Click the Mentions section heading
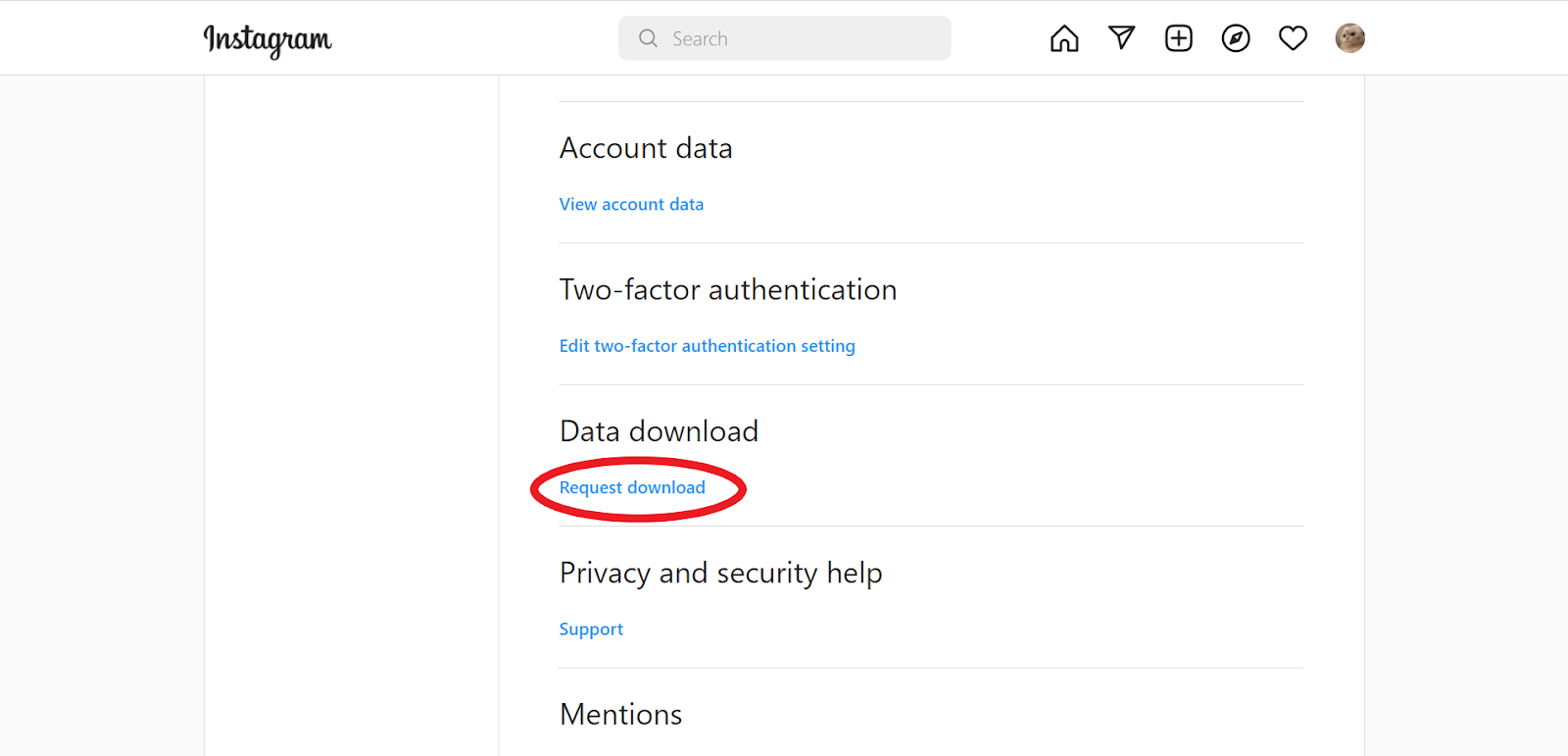 [x=620, y=715]
